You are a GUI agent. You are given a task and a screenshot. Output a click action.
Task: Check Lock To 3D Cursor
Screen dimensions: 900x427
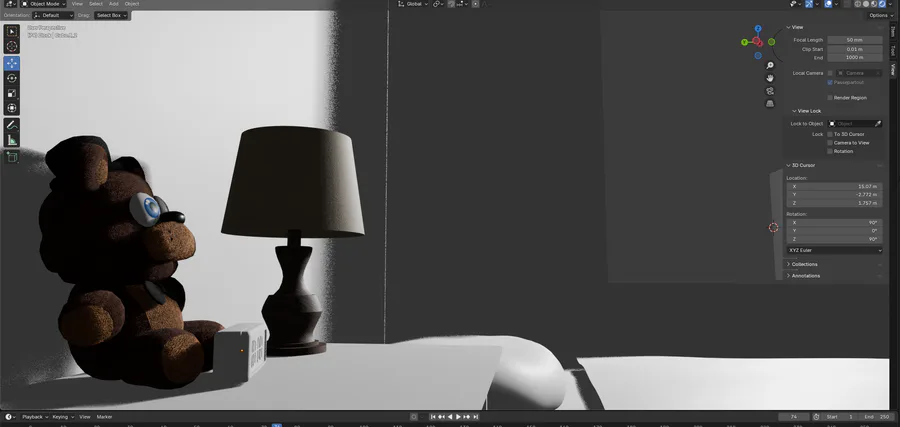(830, 134)
